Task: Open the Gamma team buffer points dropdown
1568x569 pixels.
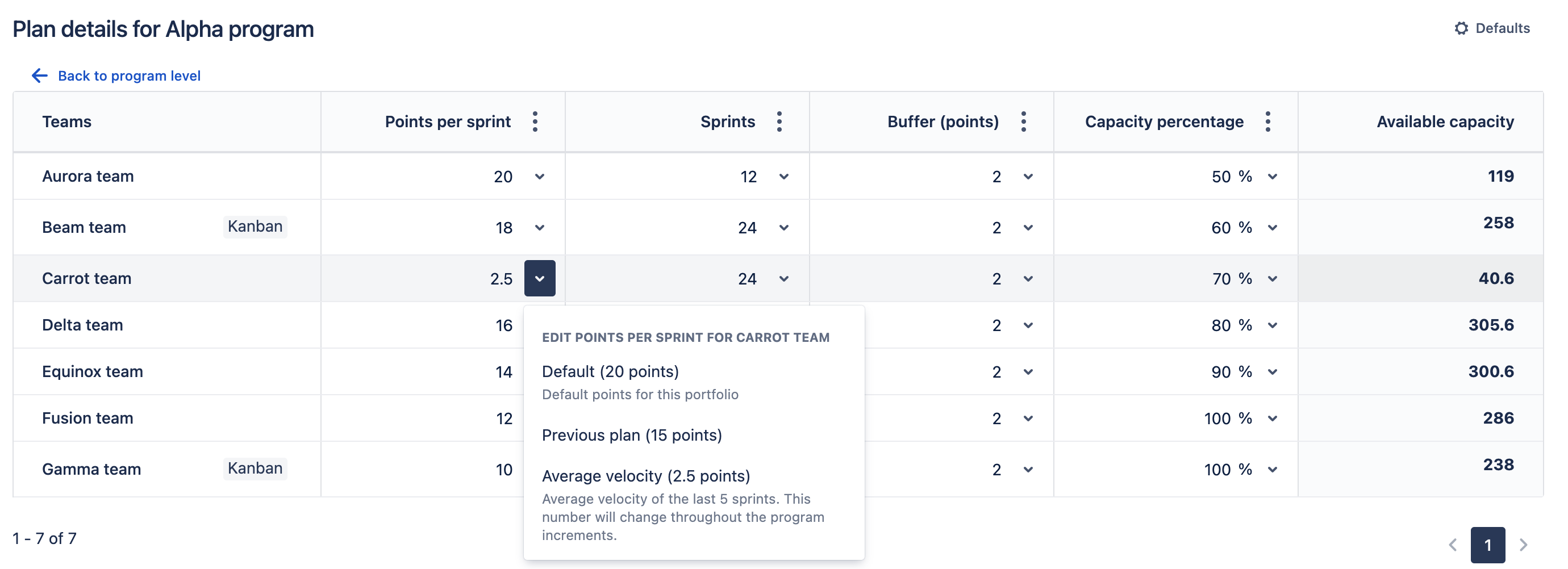Action: pyautogui.click(x=1028, y=469)
